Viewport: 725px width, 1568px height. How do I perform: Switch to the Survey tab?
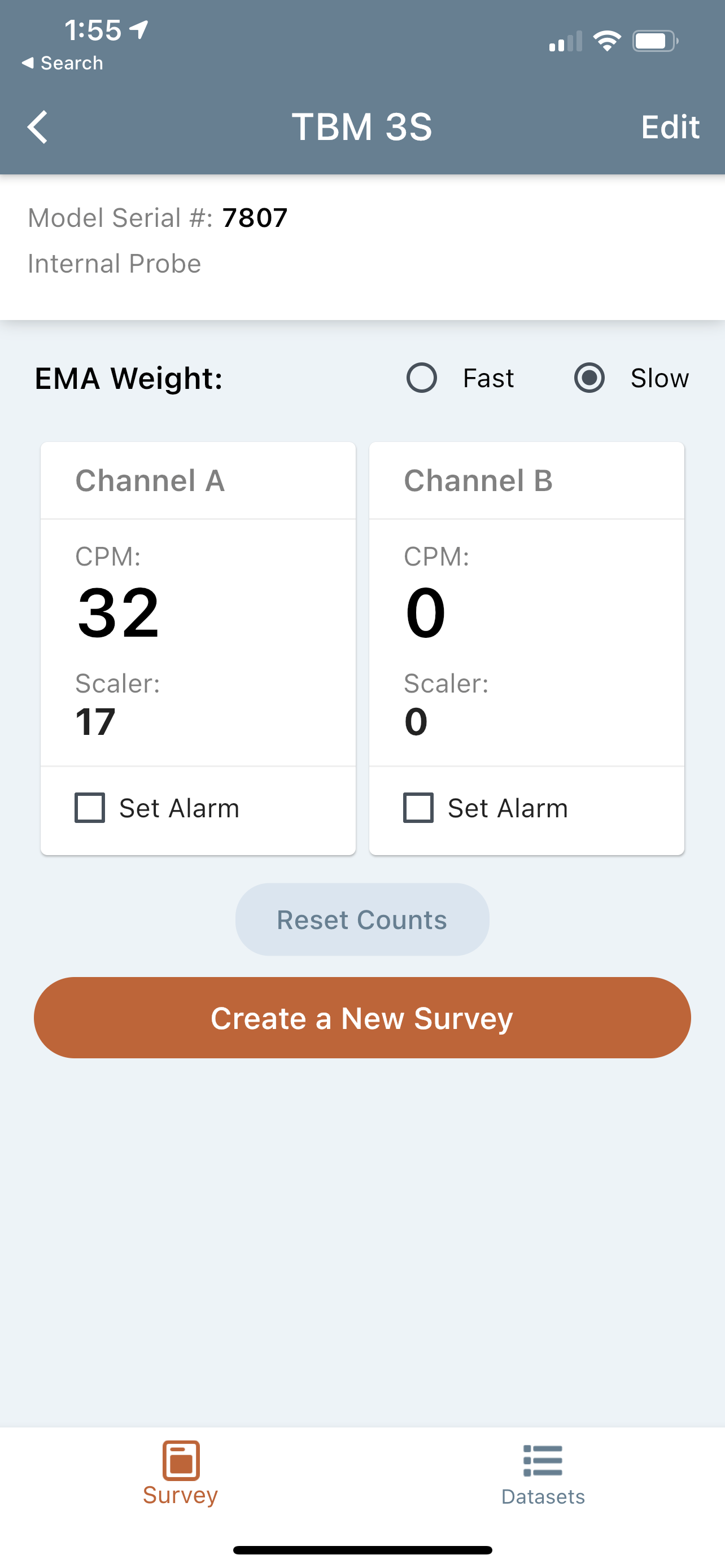point(180,1479)
